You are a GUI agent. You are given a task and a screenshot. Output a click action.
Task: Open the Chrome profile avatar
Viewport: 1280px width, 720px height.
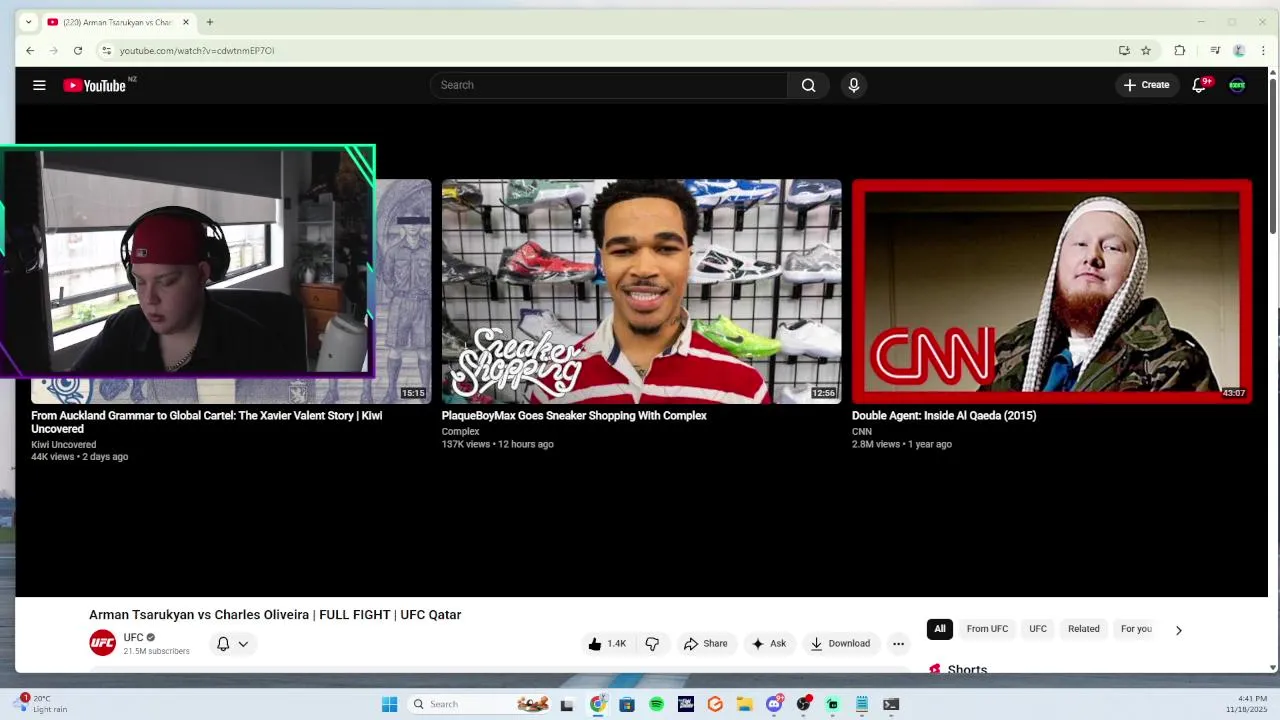click(x=1239, y=50)
